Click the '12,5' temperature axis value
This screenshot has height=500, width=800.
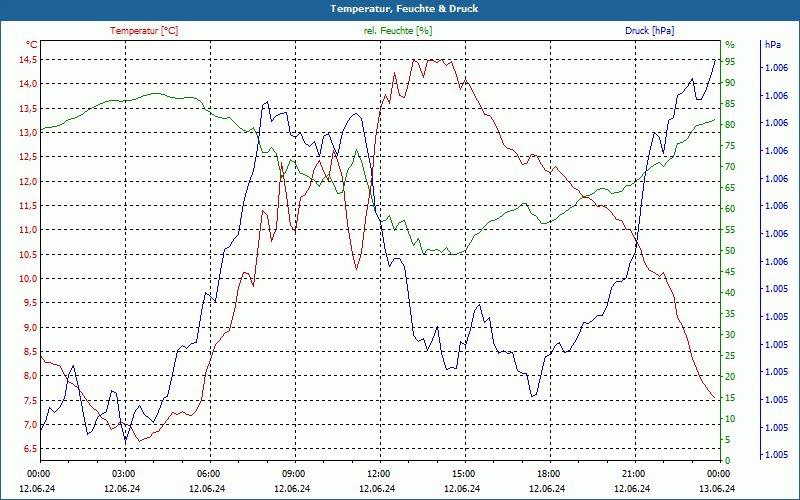(28, 157)
